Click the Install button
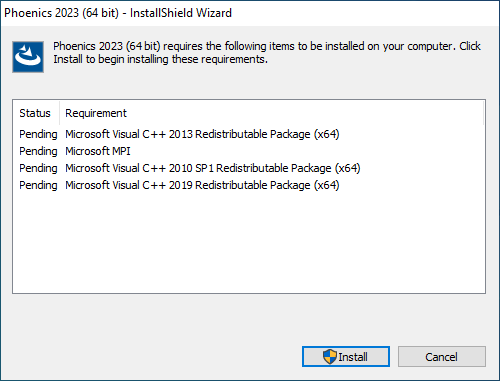The height and width of the screenshot is (381, 500). [346, 356]
